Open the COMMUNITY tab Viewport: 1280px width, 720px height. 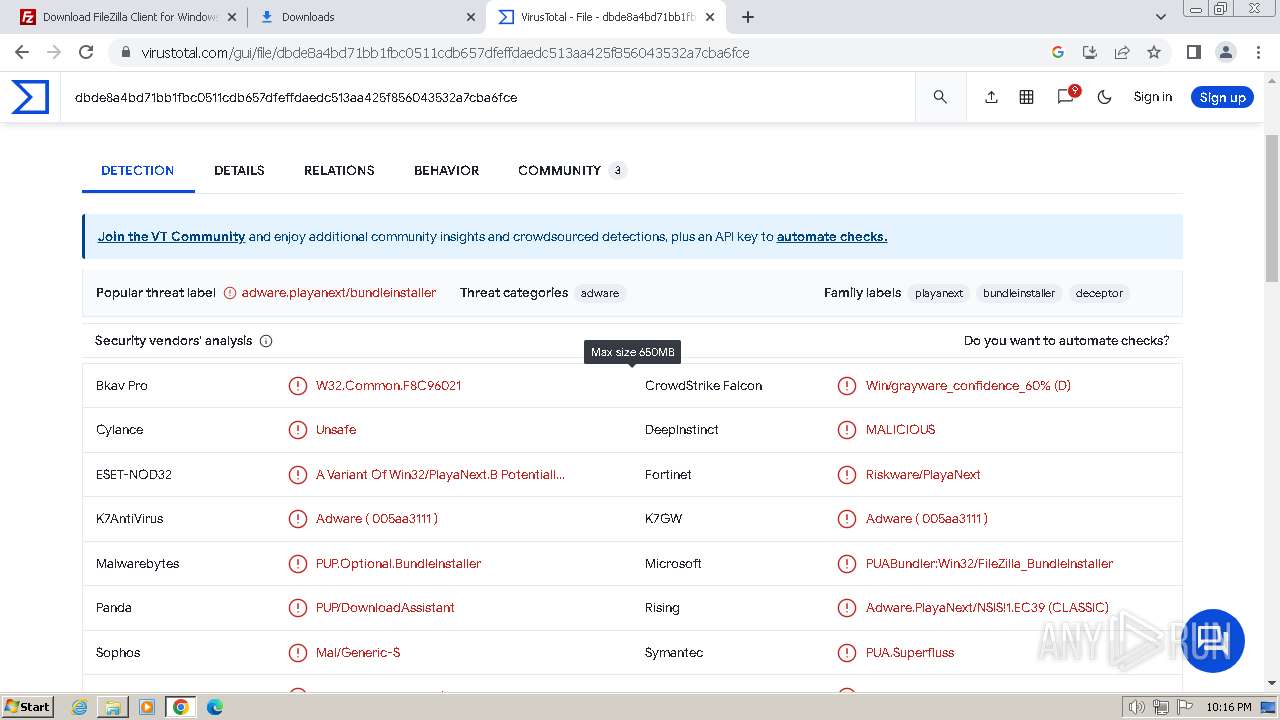572,170
